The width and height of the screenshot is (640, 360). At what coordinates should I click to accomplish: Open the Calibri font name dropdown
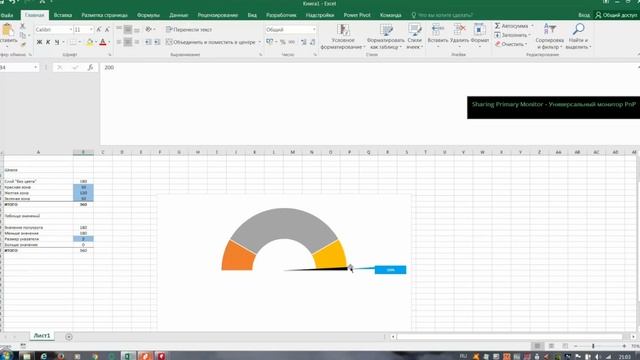(71, 29)
